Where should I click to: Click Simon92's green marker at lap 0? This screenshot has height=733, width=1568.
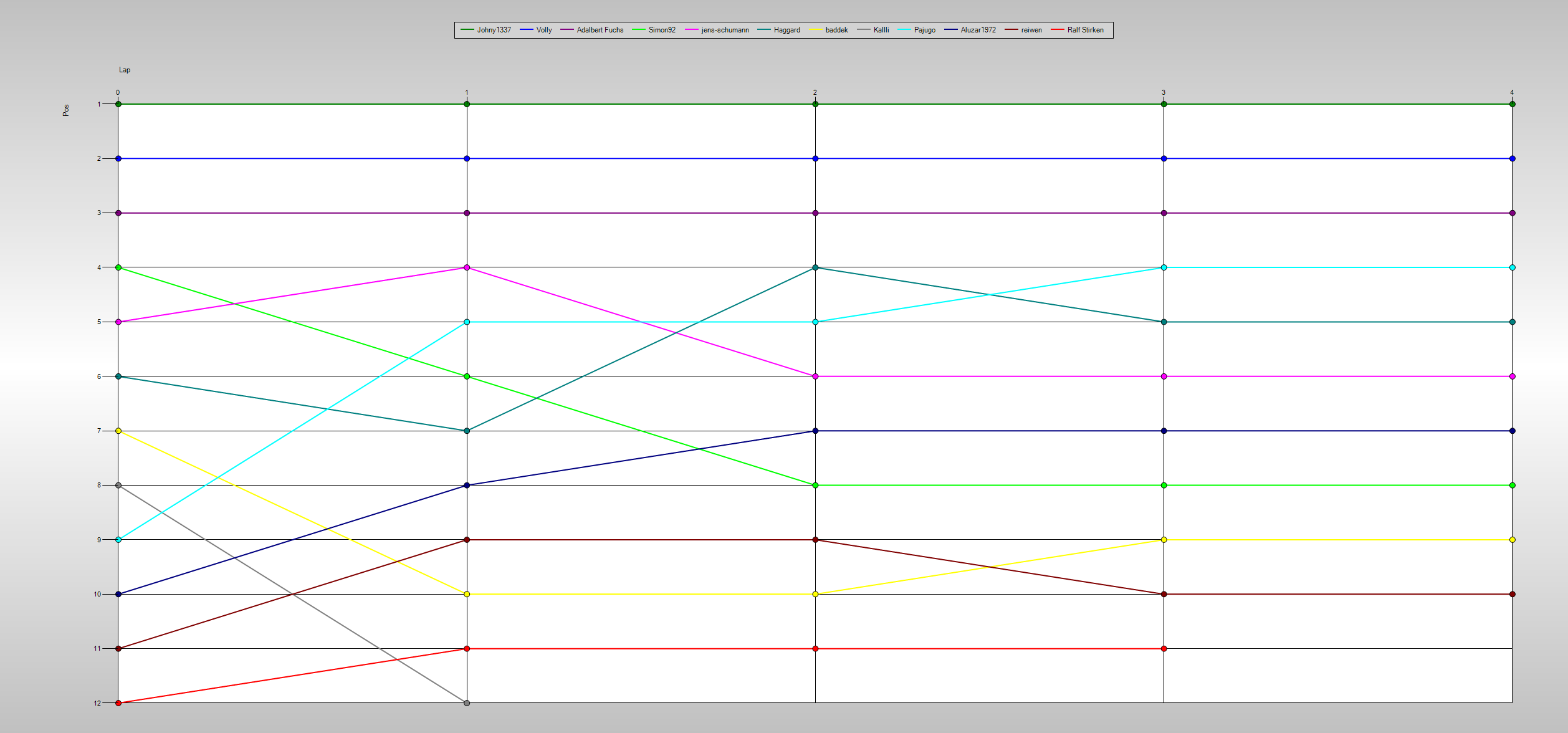(118, 267)
